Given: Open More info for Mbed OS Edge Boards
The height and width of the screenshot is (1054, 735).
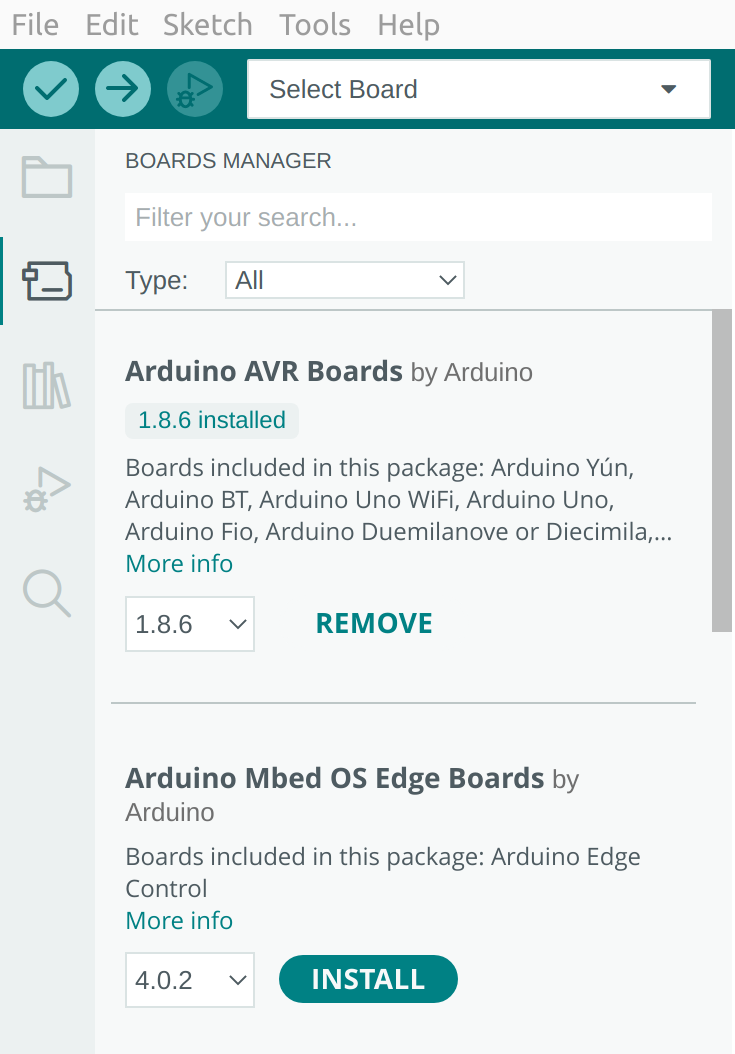Looking at the screenshot, I should point(179,920).
